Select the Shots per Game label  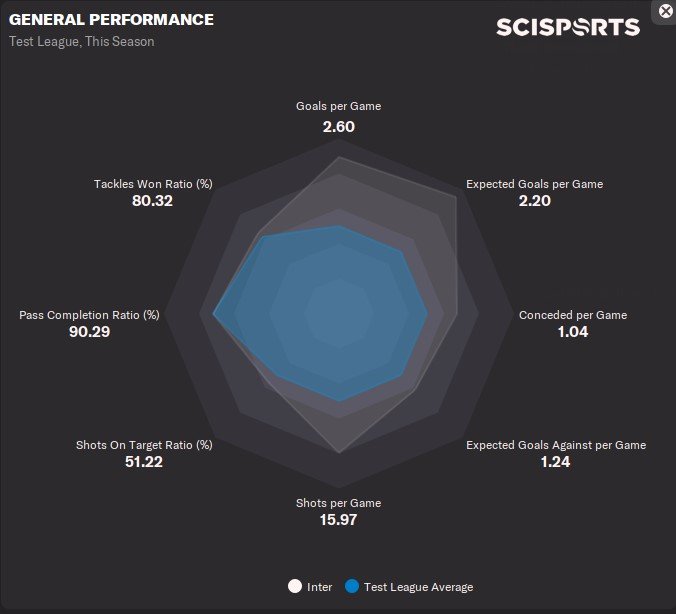[x=338, y=503]
